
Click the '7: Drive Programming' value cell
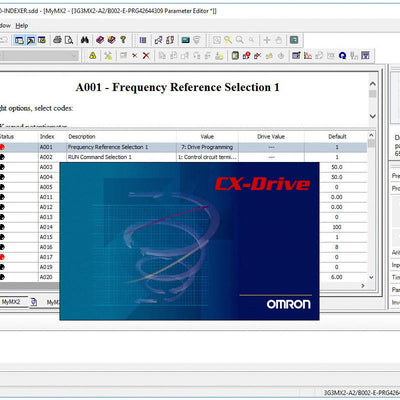207,147
